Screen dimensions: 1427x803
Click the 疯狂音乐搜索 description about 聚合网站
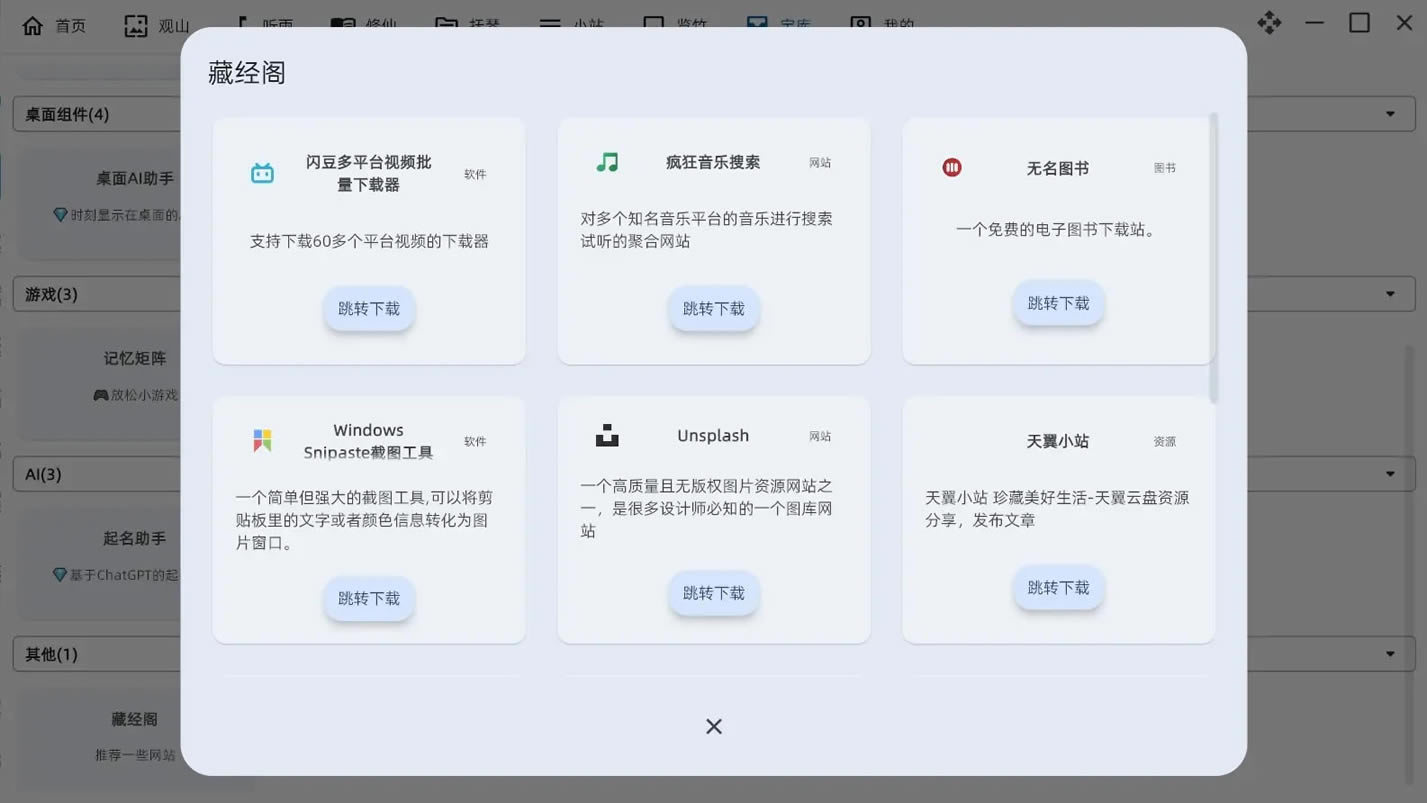(x=707, y=230)
